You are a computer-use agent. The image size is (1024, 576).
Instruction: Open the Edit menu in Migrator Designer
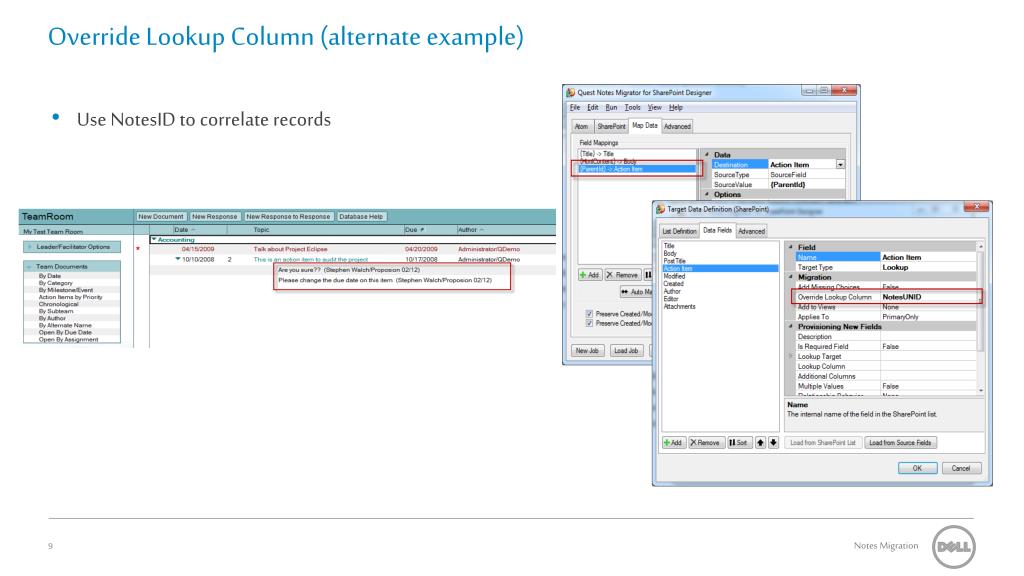click(592, 108)
